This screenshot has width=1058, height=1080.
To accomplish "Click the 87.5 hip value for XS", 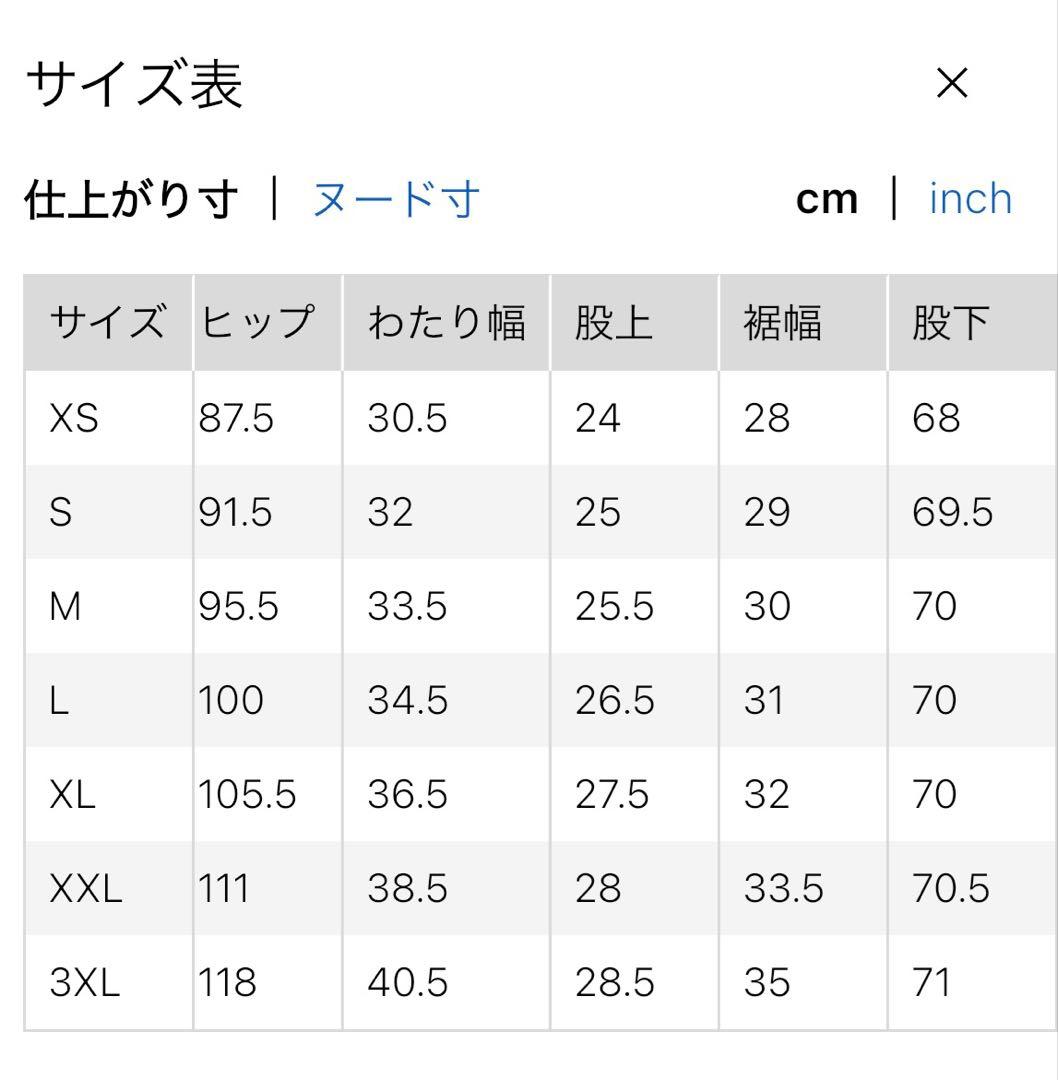I will 236,418.
